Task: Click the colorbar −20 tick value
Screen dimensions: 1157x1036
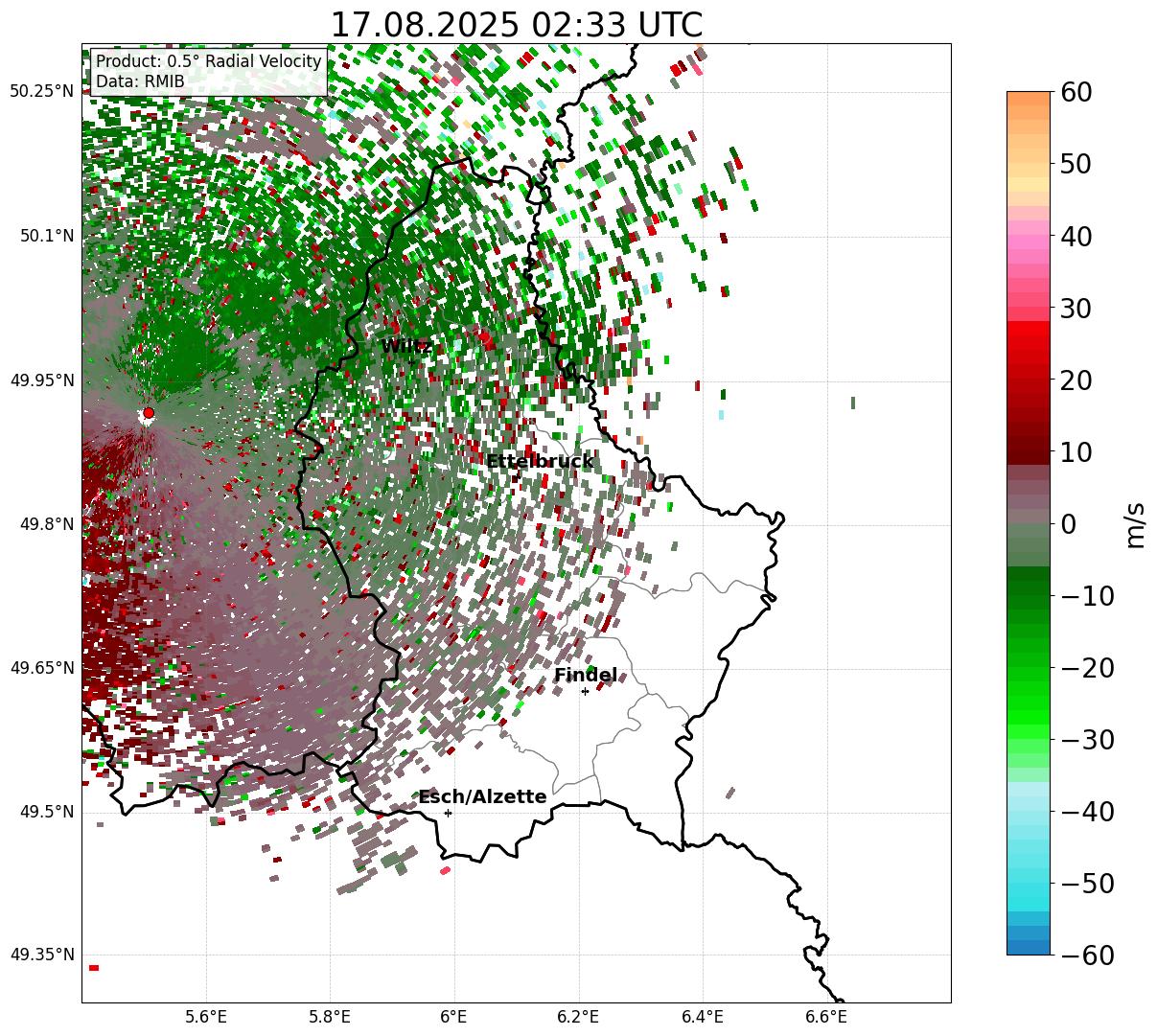Action: tap(1087, 668)
